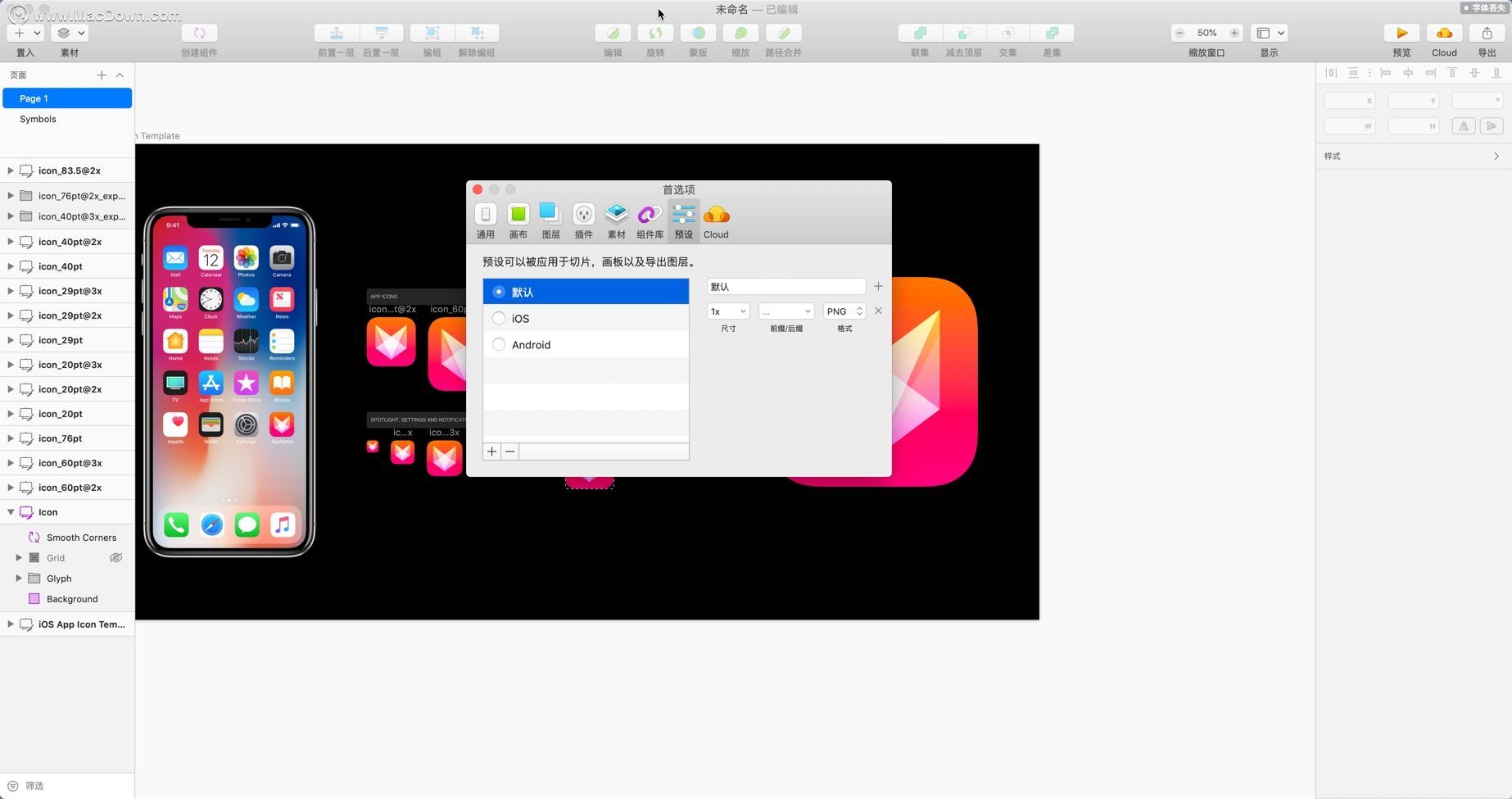This screenshot has width=1512, height=799.
Task: Select the Android preset radio button
Action: pos(499,344)
